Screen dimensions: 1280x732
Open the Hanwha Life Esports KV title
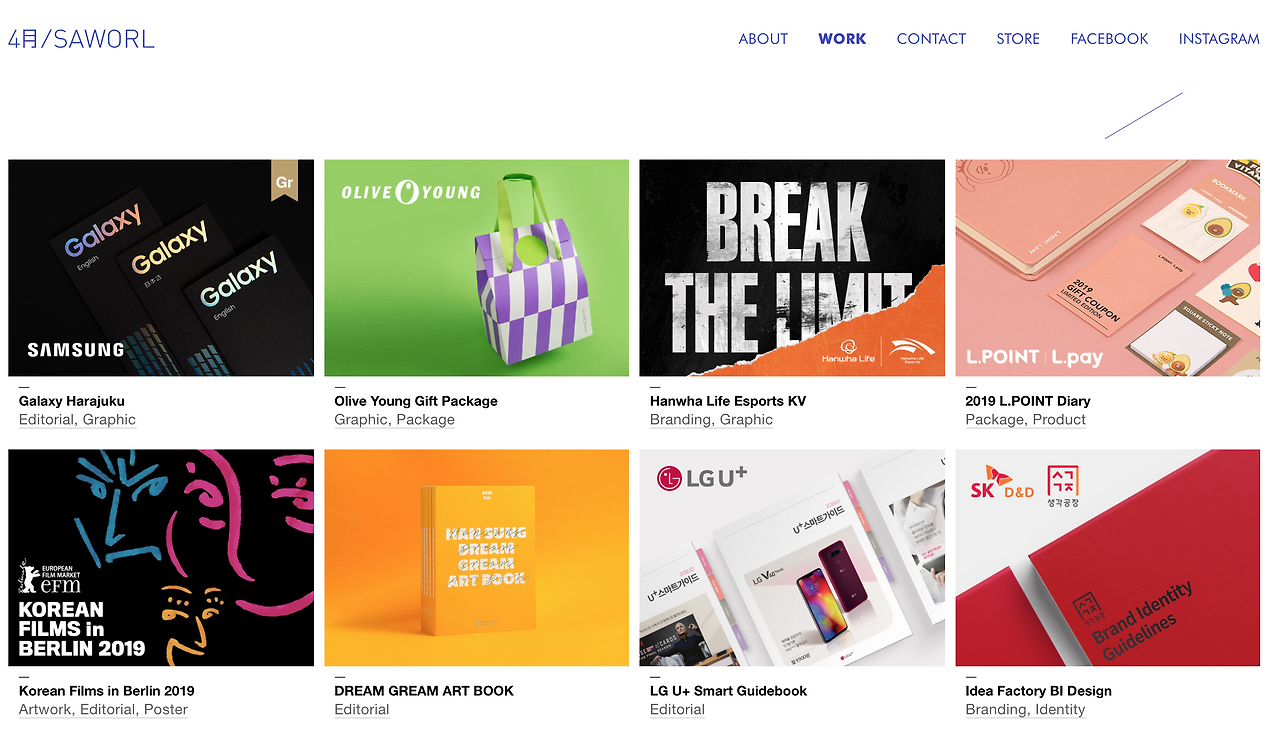point(728,401)
